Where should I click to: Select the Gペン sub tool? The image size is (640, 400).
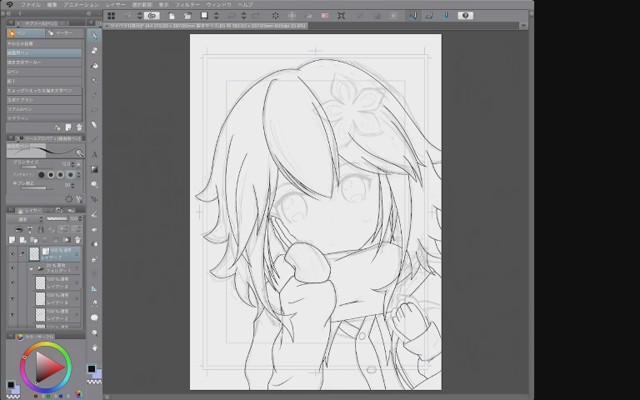point(44,71)
